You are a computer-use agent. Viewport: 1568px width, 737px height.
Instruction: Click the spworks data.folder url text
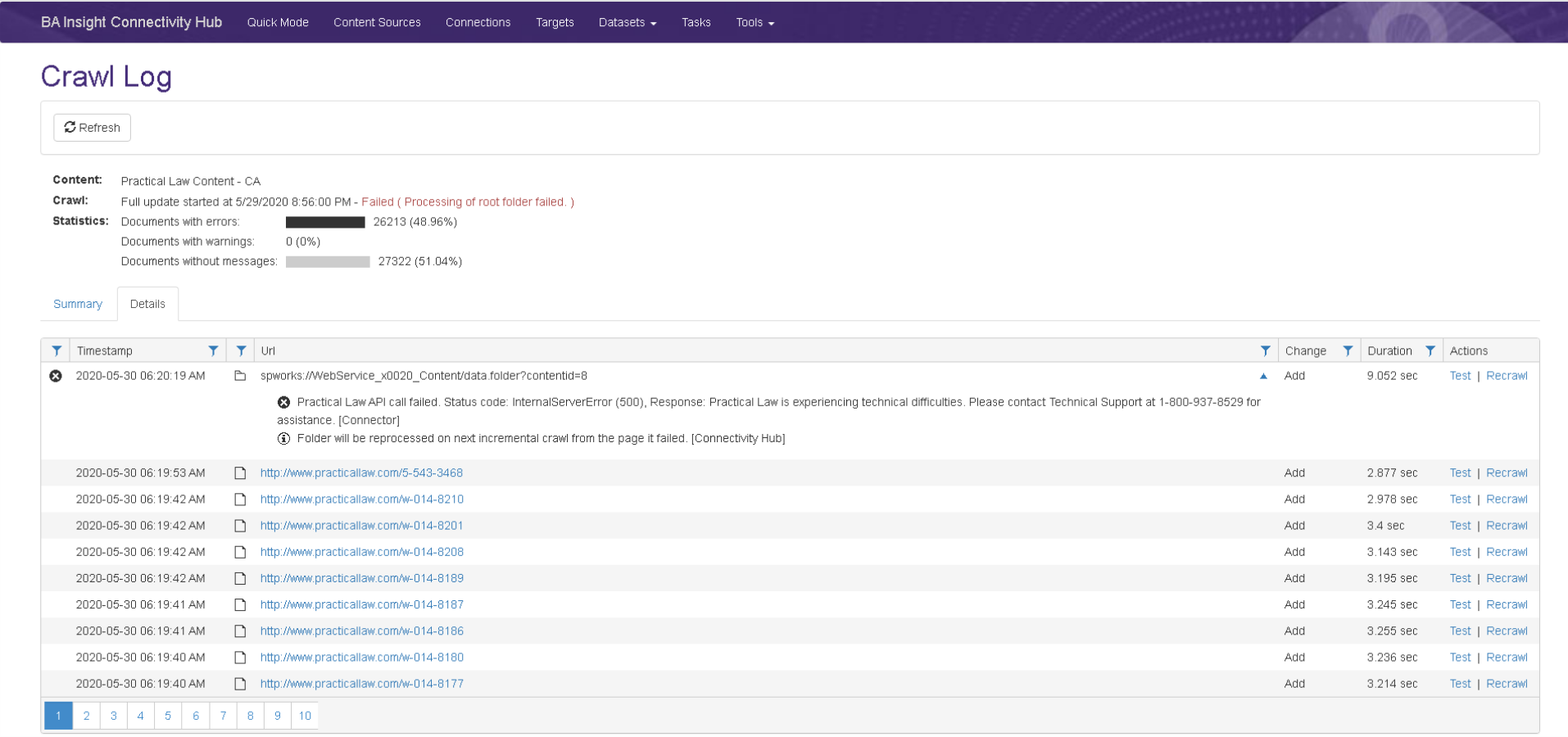[x=424, y=376]
